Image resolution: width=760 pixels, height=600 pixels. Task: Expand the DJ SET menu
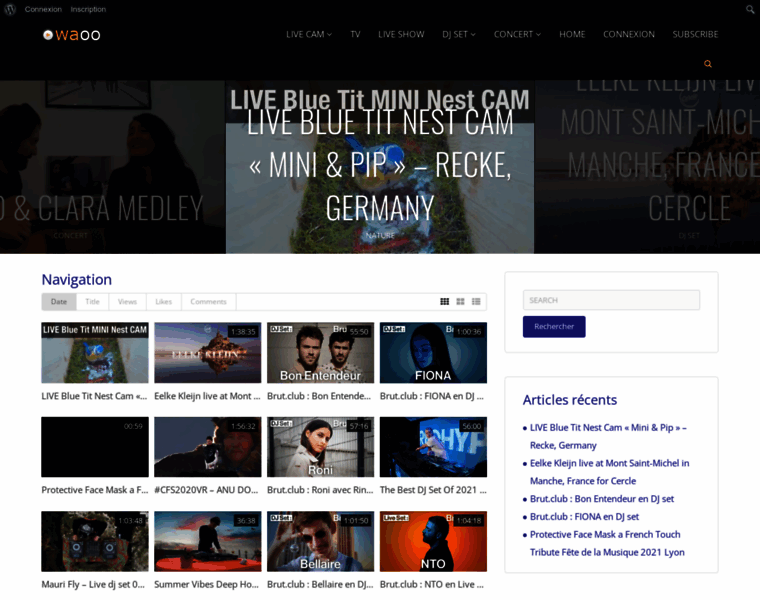459,34
